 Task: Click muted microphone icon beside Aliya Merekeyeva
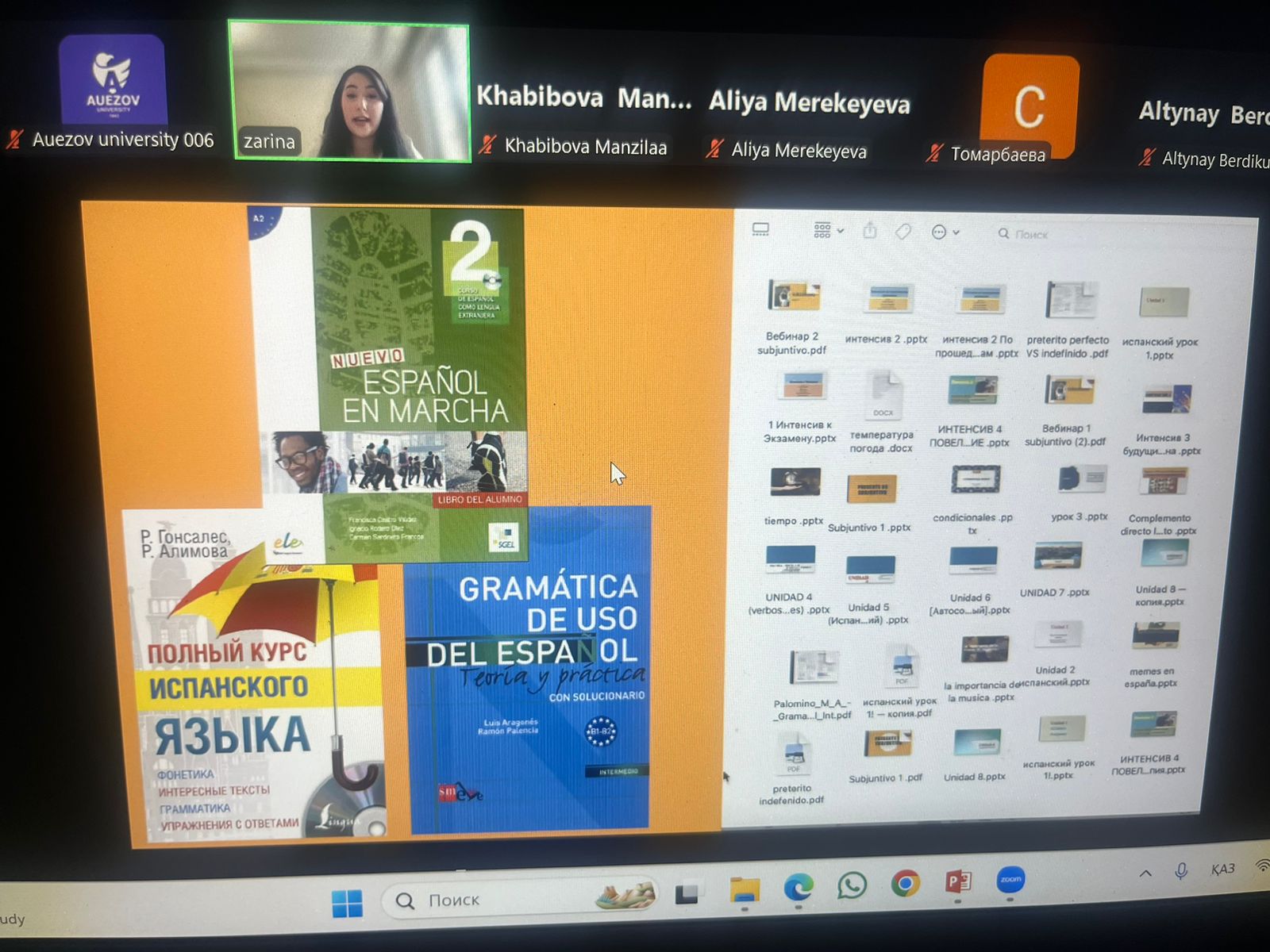[714, 148]
